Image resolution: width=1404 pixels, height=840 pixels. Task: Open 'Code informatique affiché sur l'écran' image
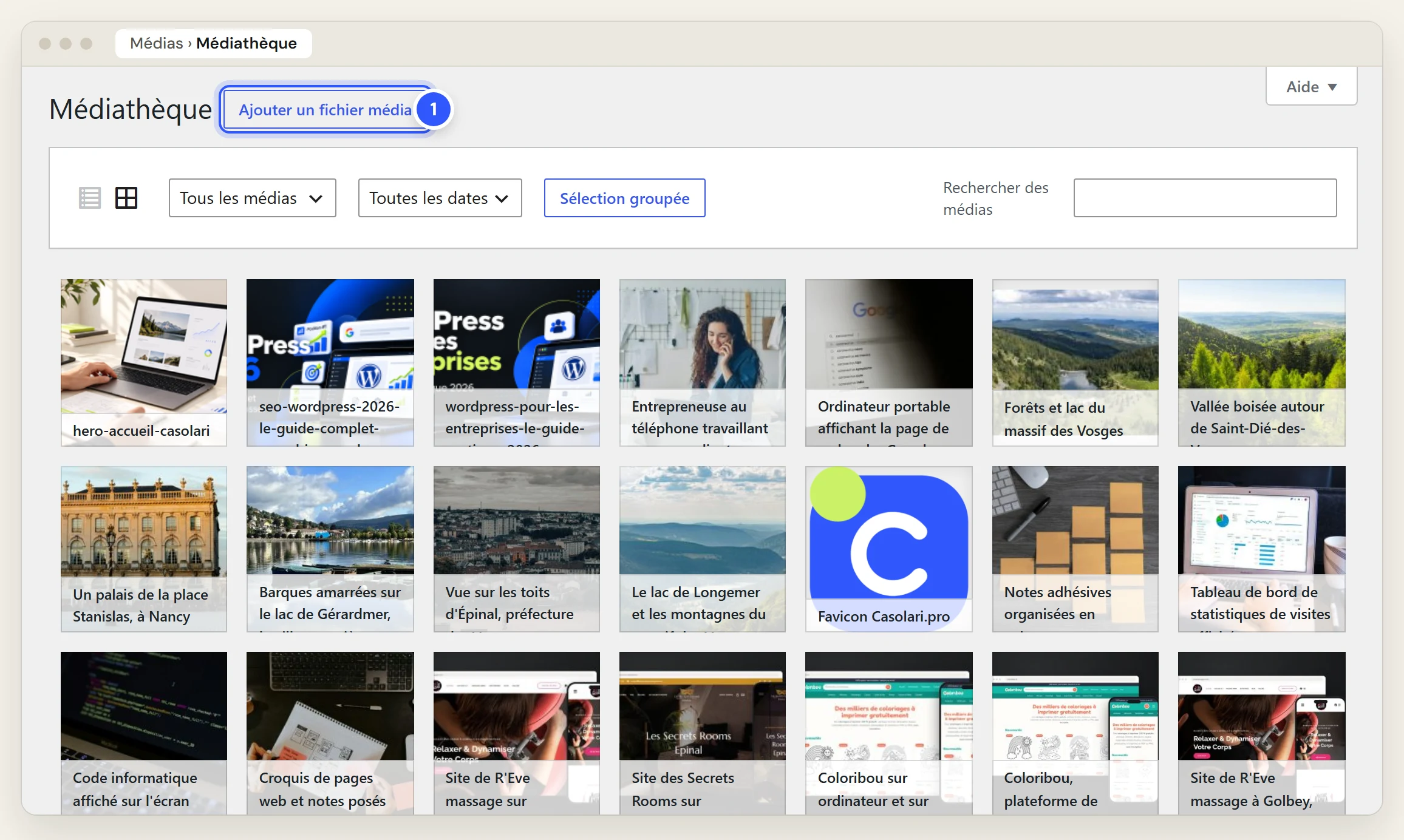144,733
